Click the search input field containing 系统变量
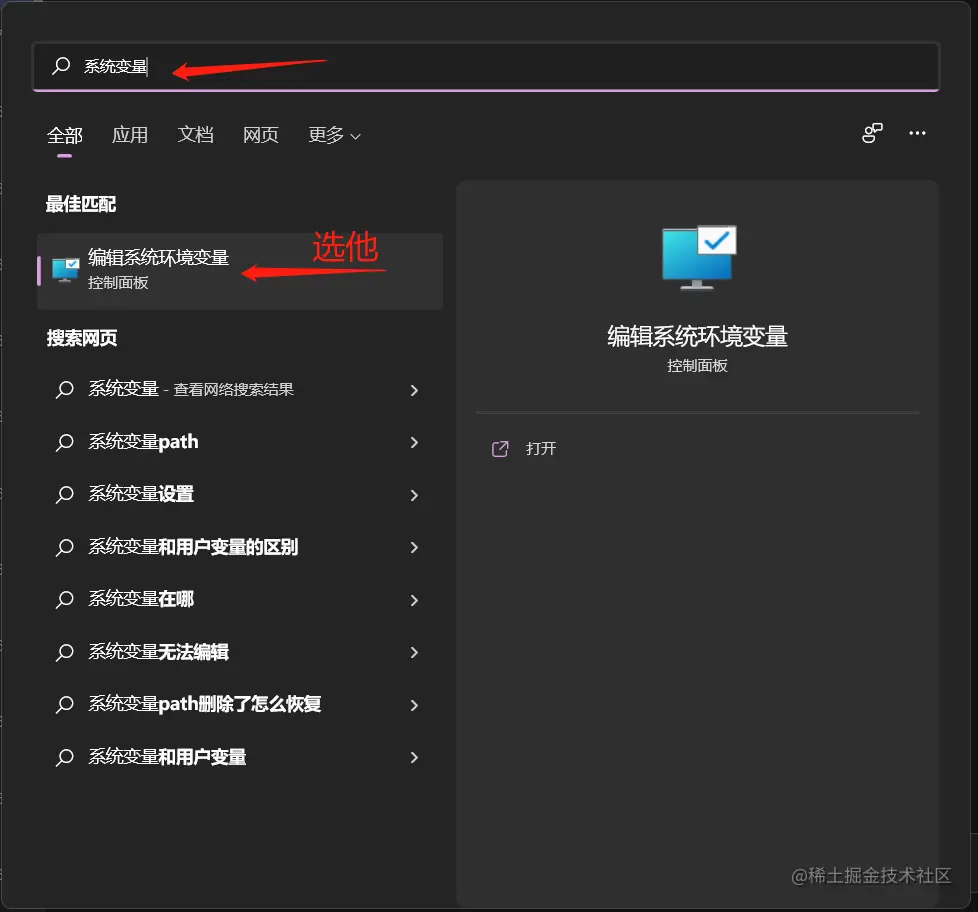 pyautogui.click(x=486, y=66)
